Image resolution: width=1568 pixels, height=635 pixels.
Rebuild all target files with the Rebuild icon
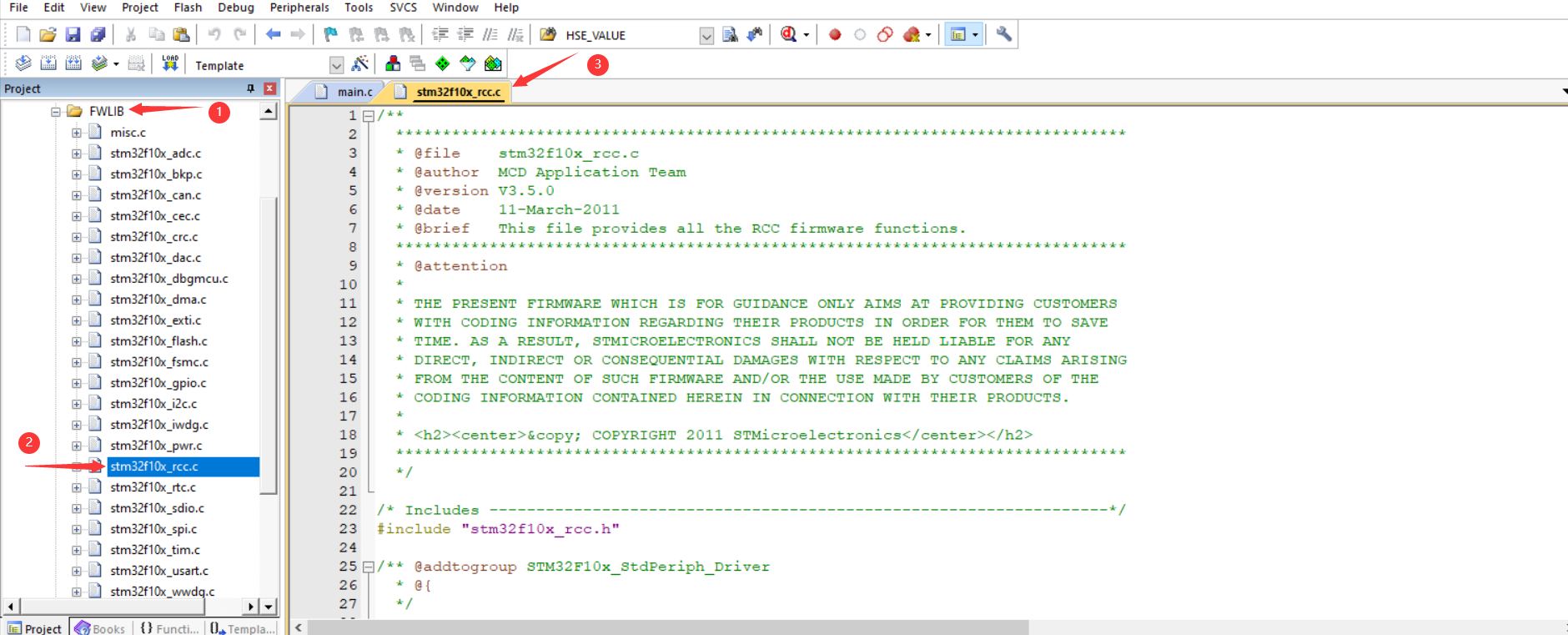coord(73,63)
